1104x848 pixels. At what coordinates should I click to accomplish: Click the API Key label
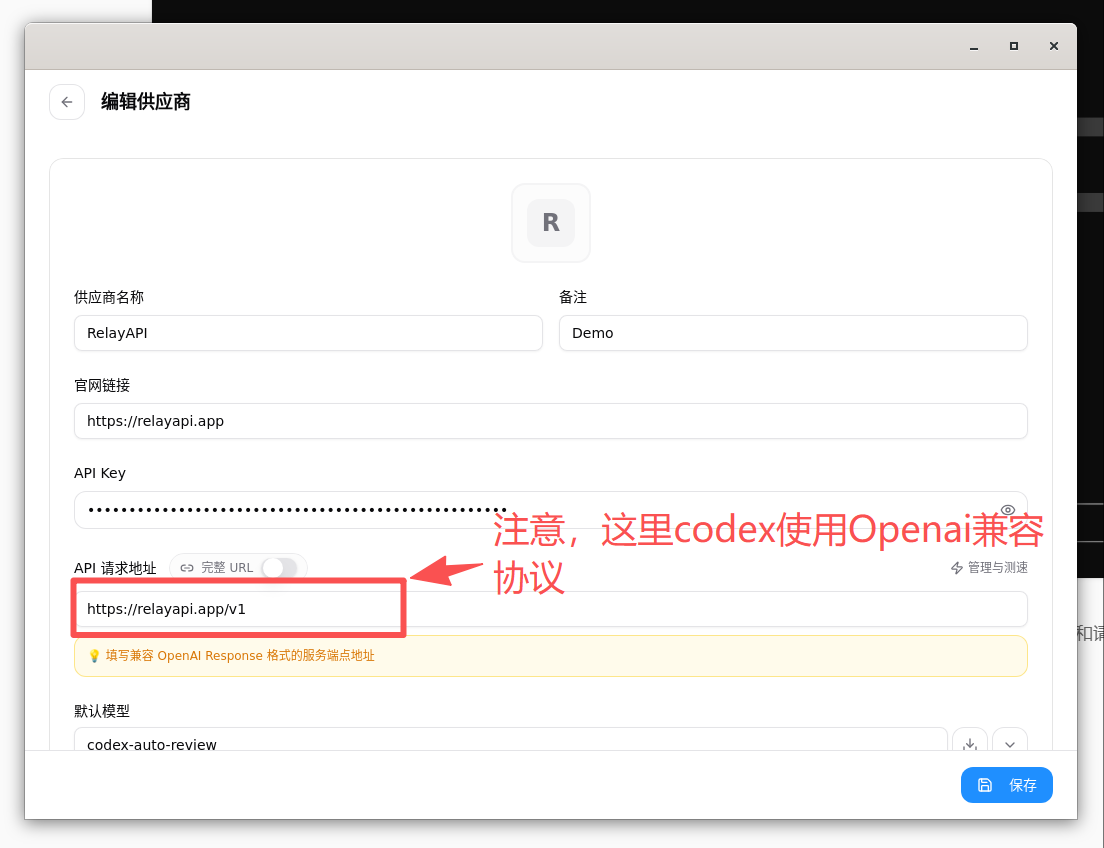click(x=100, y=473)
